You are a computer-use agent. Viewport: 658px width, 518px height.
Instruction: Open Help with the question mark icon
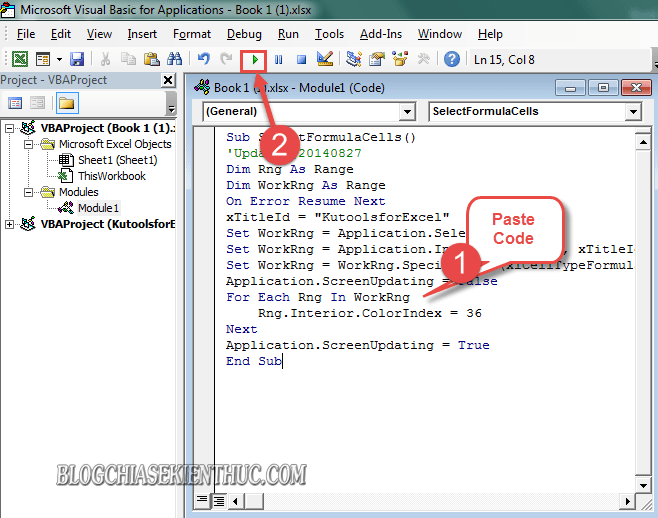pos(452,59)
